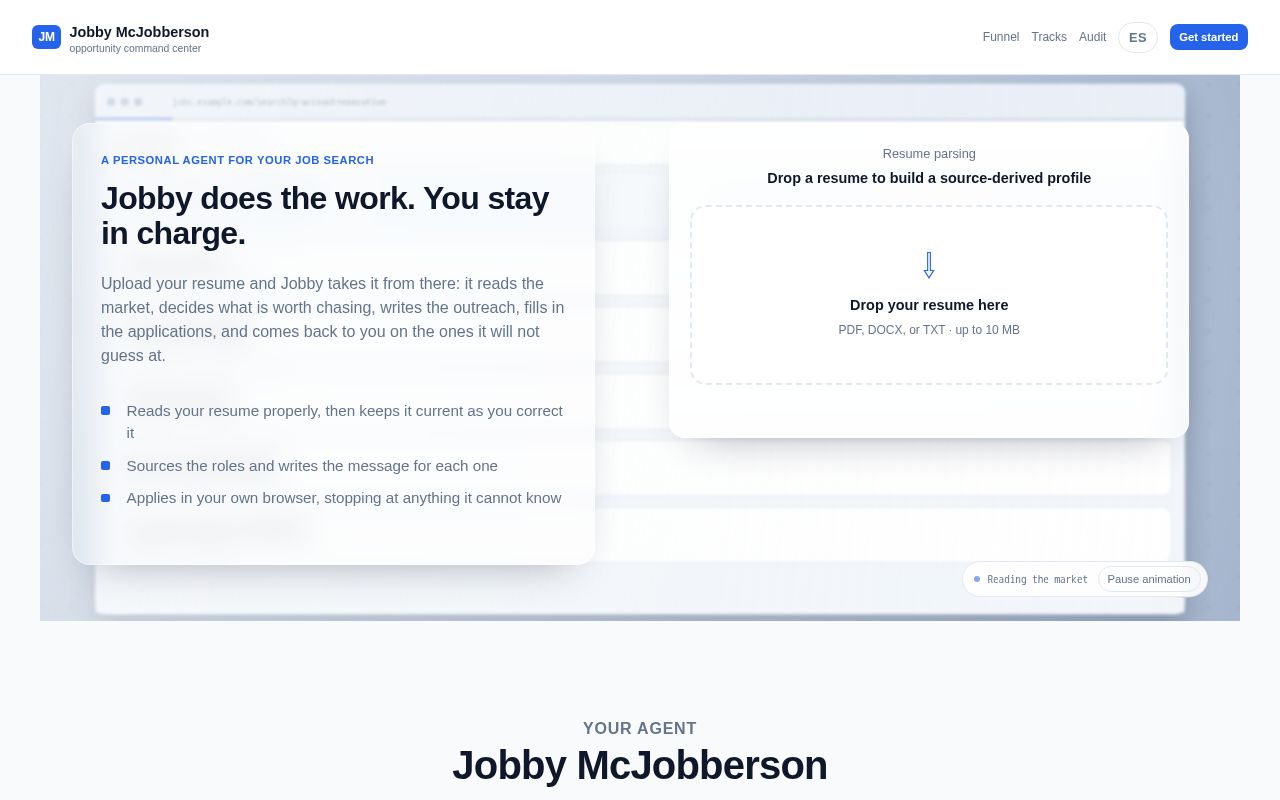
Task: Click the 'YOUR AGENT' section label
Action: (x=640, y=729)
